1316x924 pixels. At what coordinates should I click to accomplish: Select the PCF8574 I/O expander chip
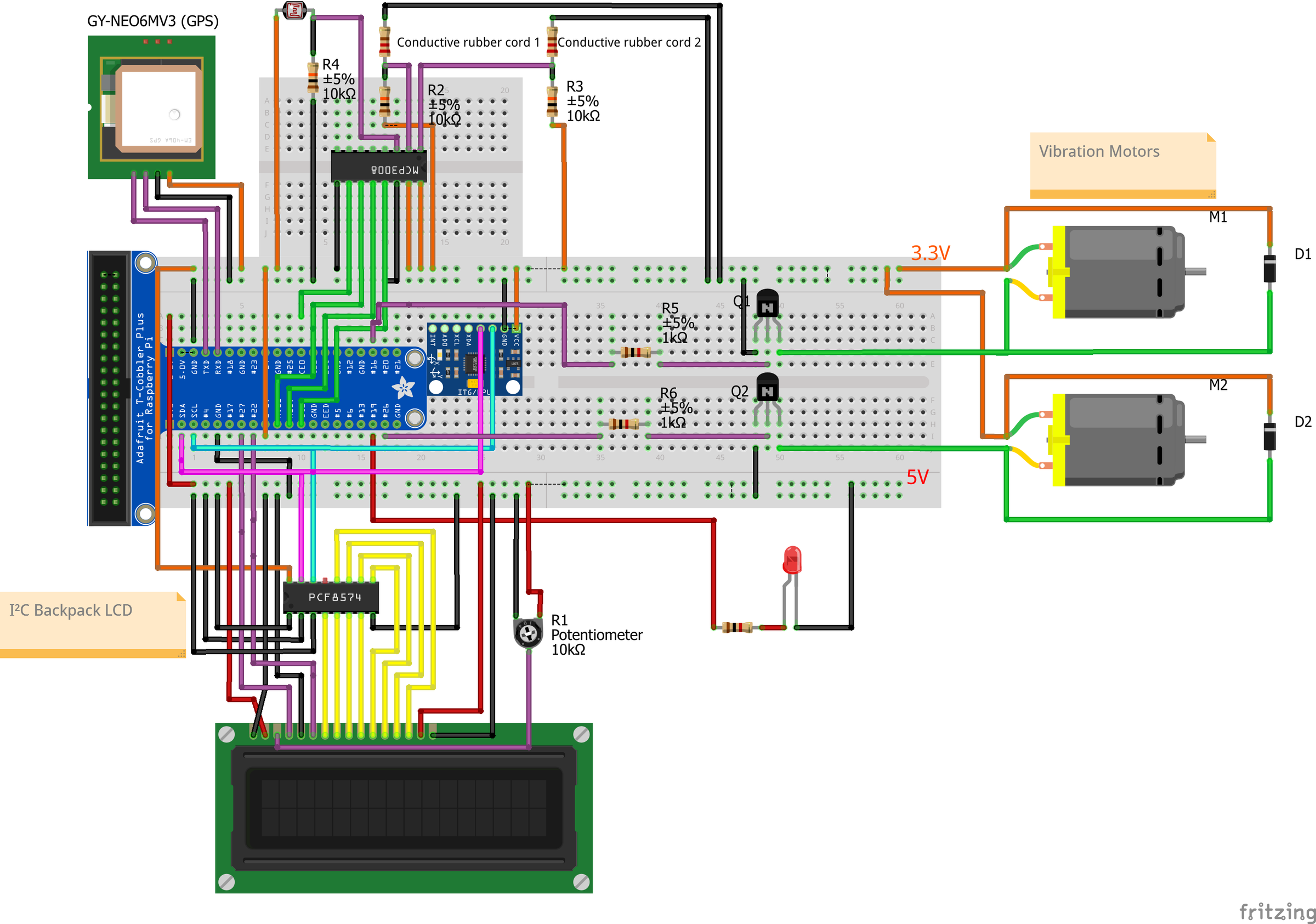[331, 597]
